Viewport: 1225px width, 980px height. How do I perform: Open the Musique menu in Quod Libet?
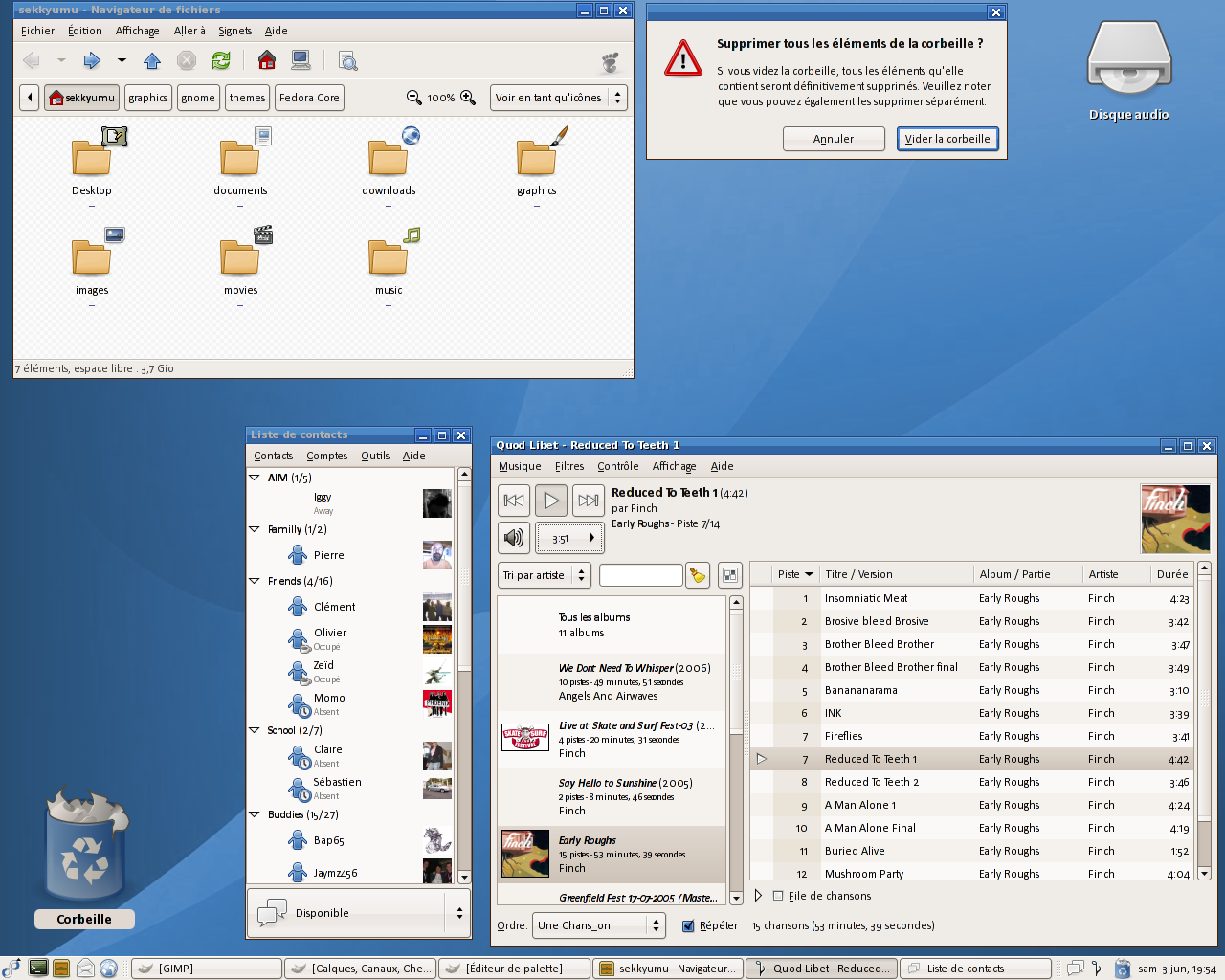click(520, 466)
